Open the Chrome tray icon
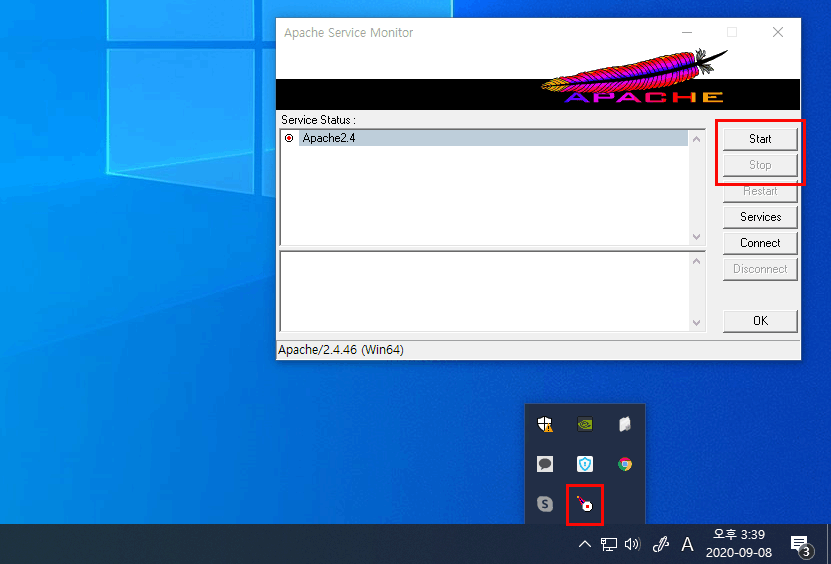The width and height of the screenshot is (831, 564). [625, 464]
